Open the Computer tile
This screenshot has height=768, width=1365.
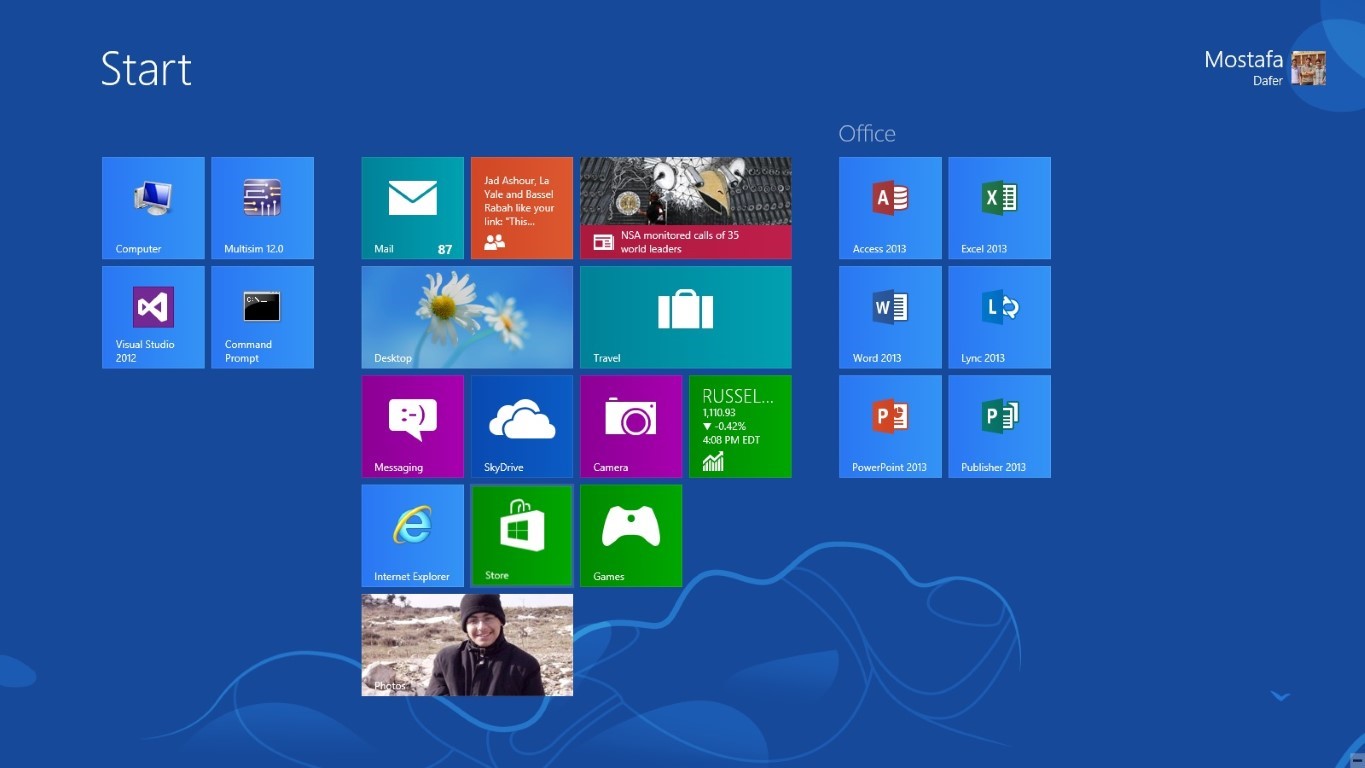point(153,208)
